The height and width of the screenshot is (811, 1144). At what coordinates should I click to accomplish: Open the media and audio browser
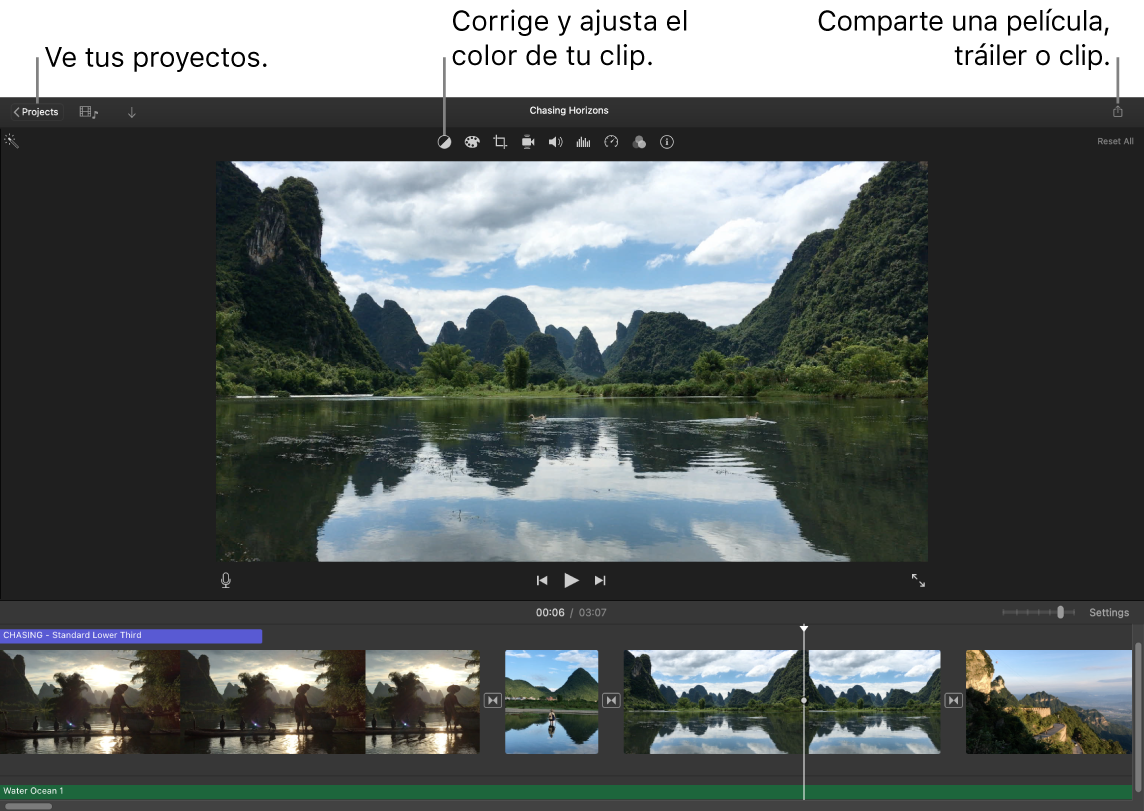tap(89, 111)
